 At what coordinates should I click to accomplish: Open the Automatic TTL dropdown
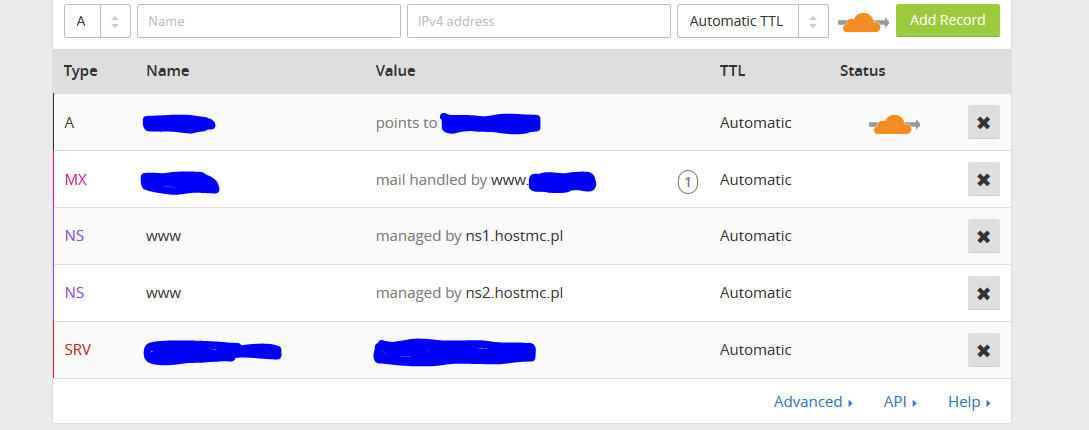click(752, 21)
